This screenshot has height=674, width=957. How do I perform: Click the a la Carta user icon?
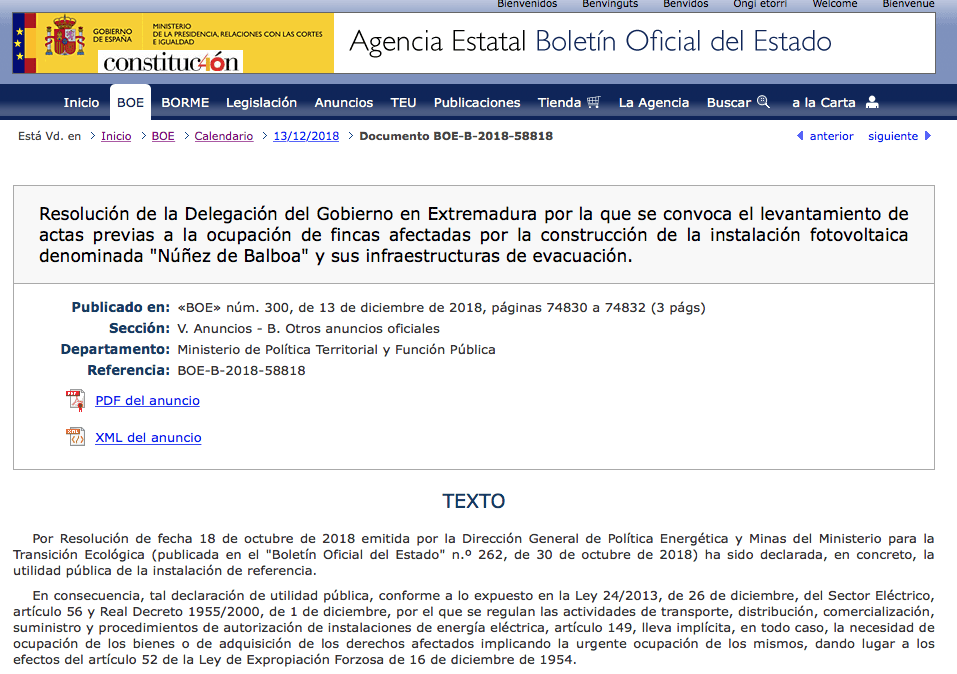872,102
